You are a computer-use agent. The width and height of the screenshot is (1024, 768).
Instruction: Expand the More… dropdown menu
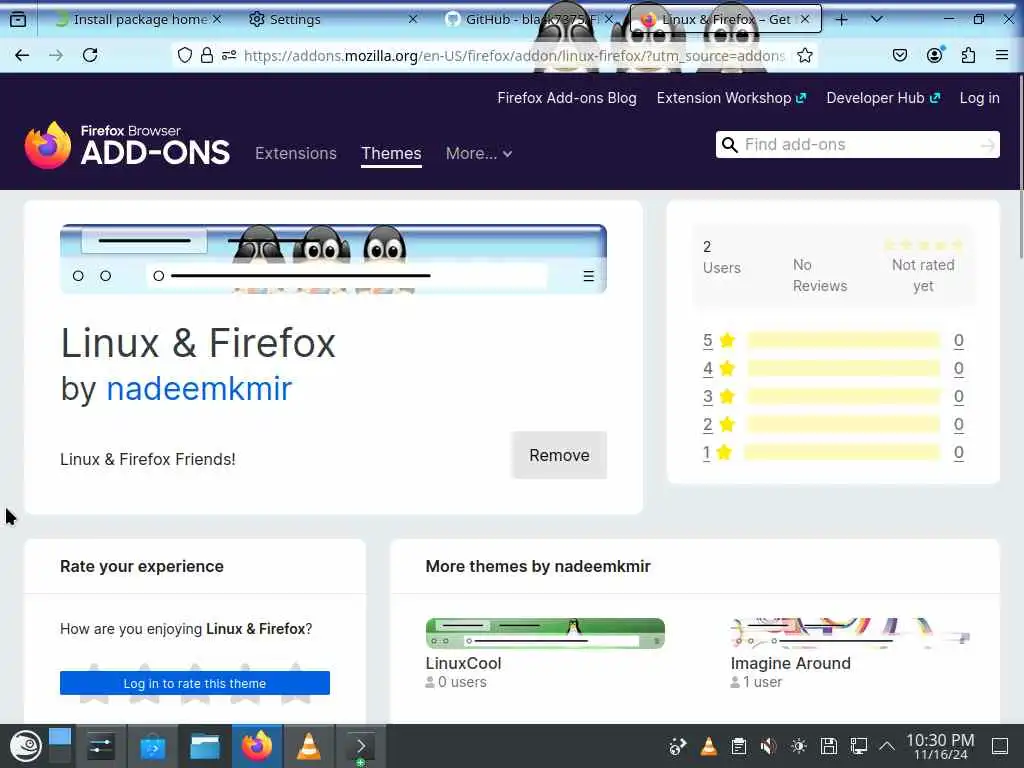(x=479, y=153)
